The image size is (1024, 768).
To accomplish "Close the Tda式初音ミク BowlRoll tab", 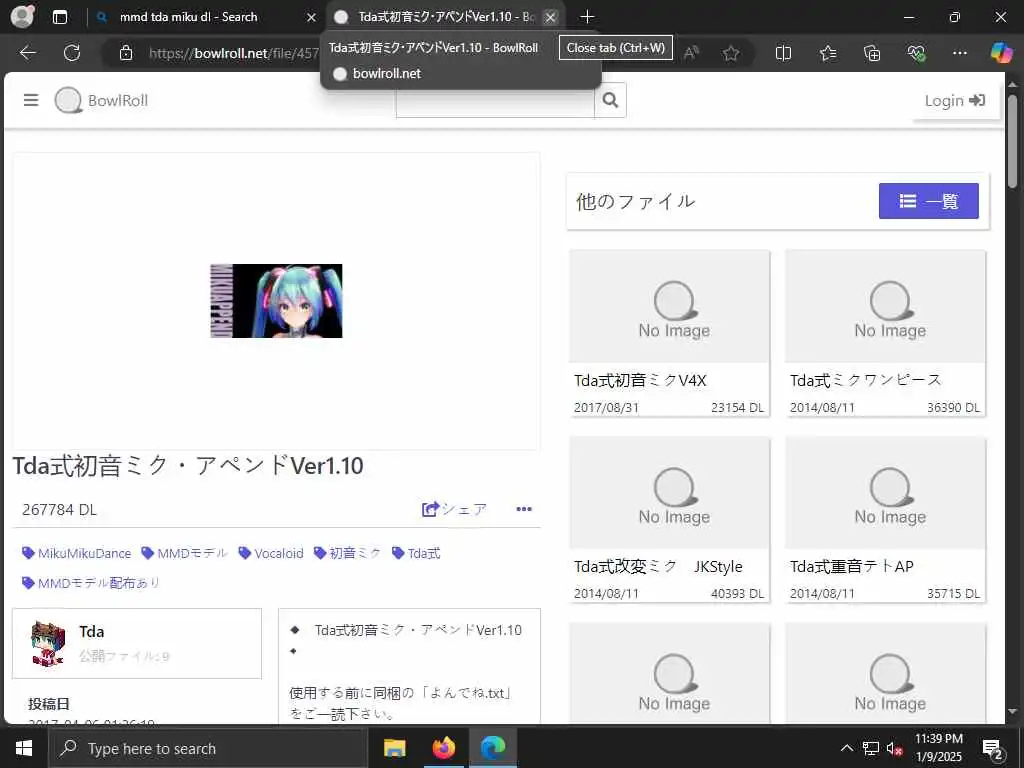I will click(551, 17).
